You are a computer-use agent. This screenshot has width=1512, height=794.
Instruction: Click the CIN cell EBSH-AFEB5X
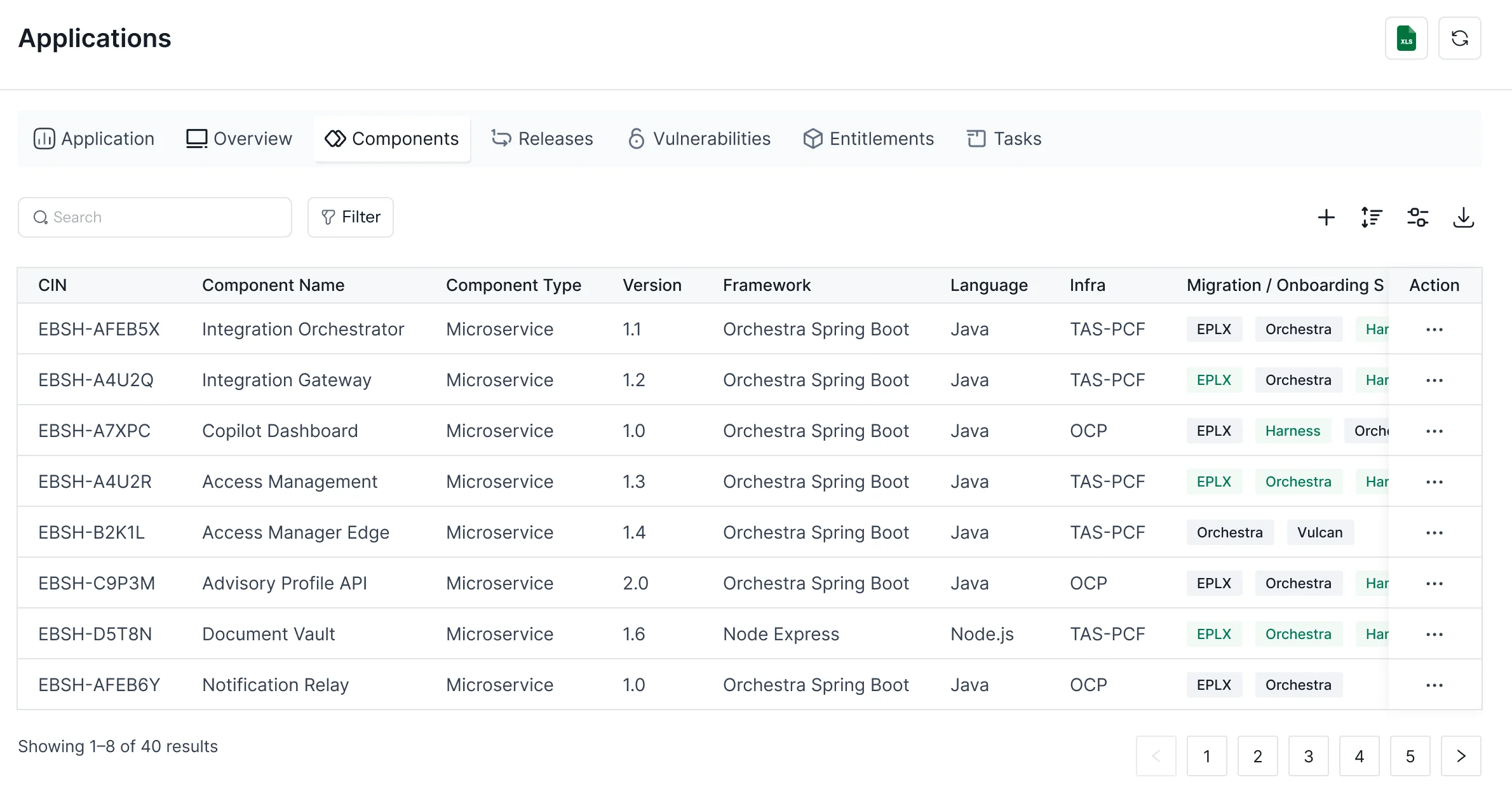pos(98,329)
